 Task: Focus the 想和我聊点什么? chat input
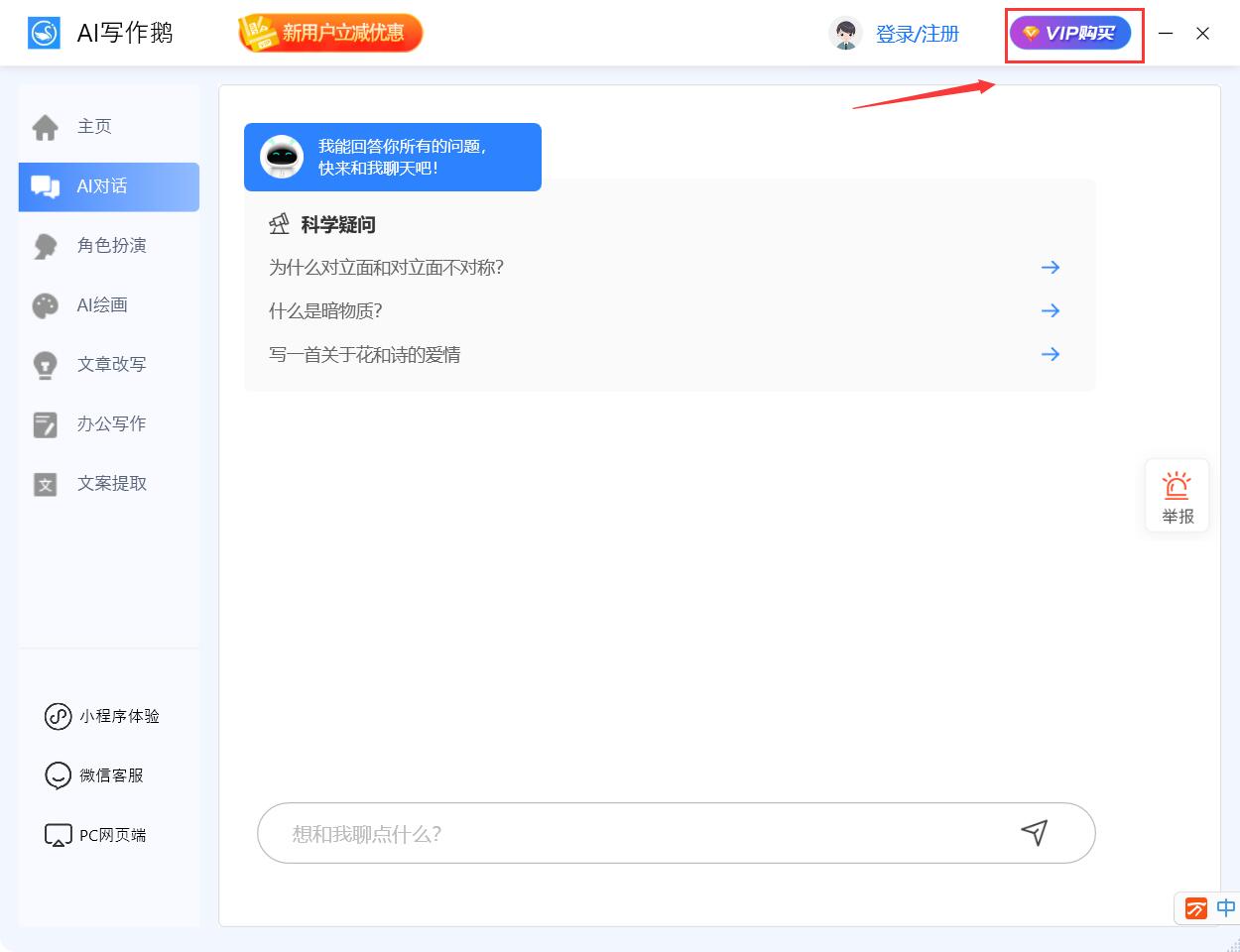coord(677,833)
